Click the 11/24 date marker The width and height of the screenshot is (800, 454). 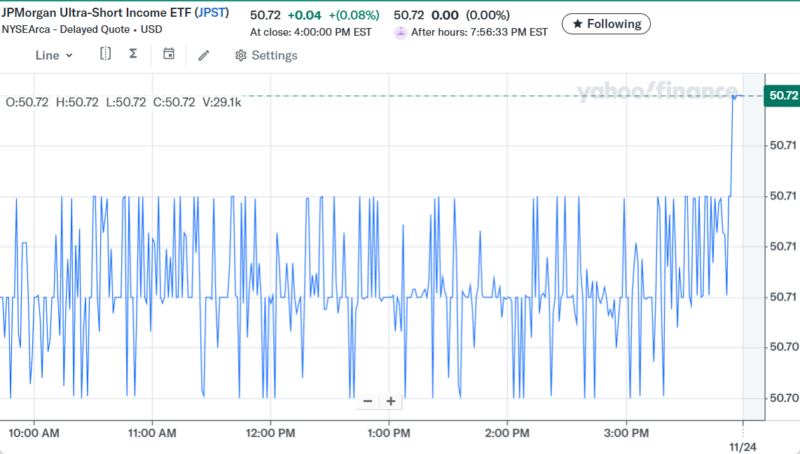coord(741,443)
